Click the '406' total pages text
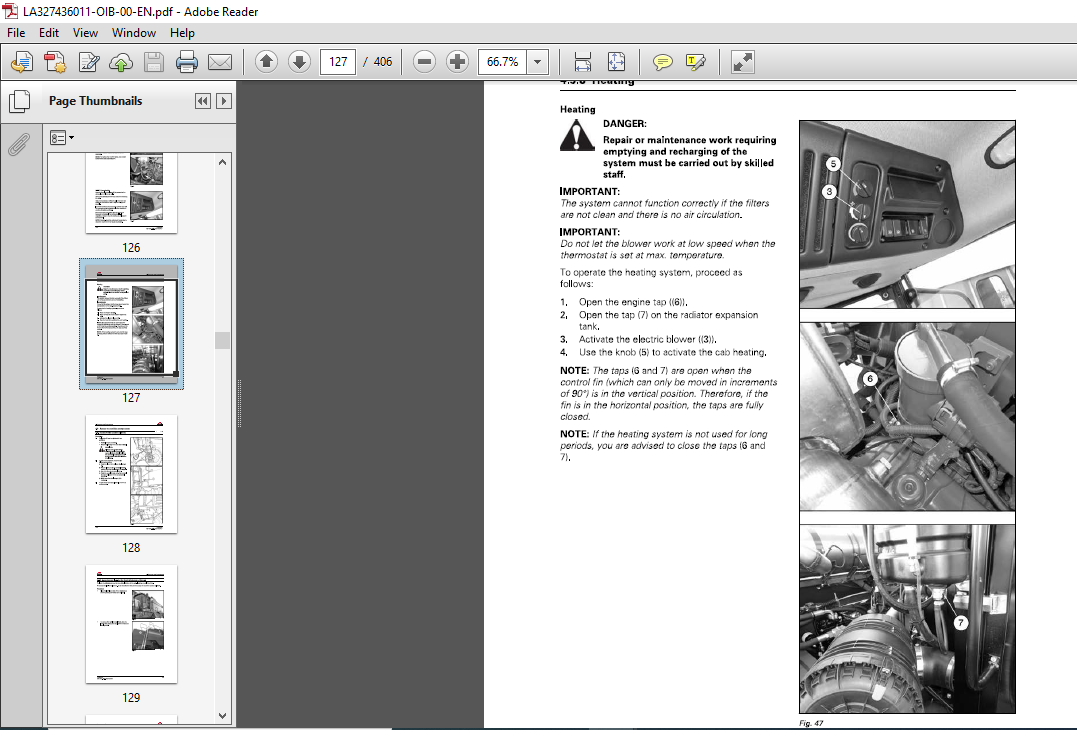Screen dimensions: 1077x730 [x=383, y=62]
